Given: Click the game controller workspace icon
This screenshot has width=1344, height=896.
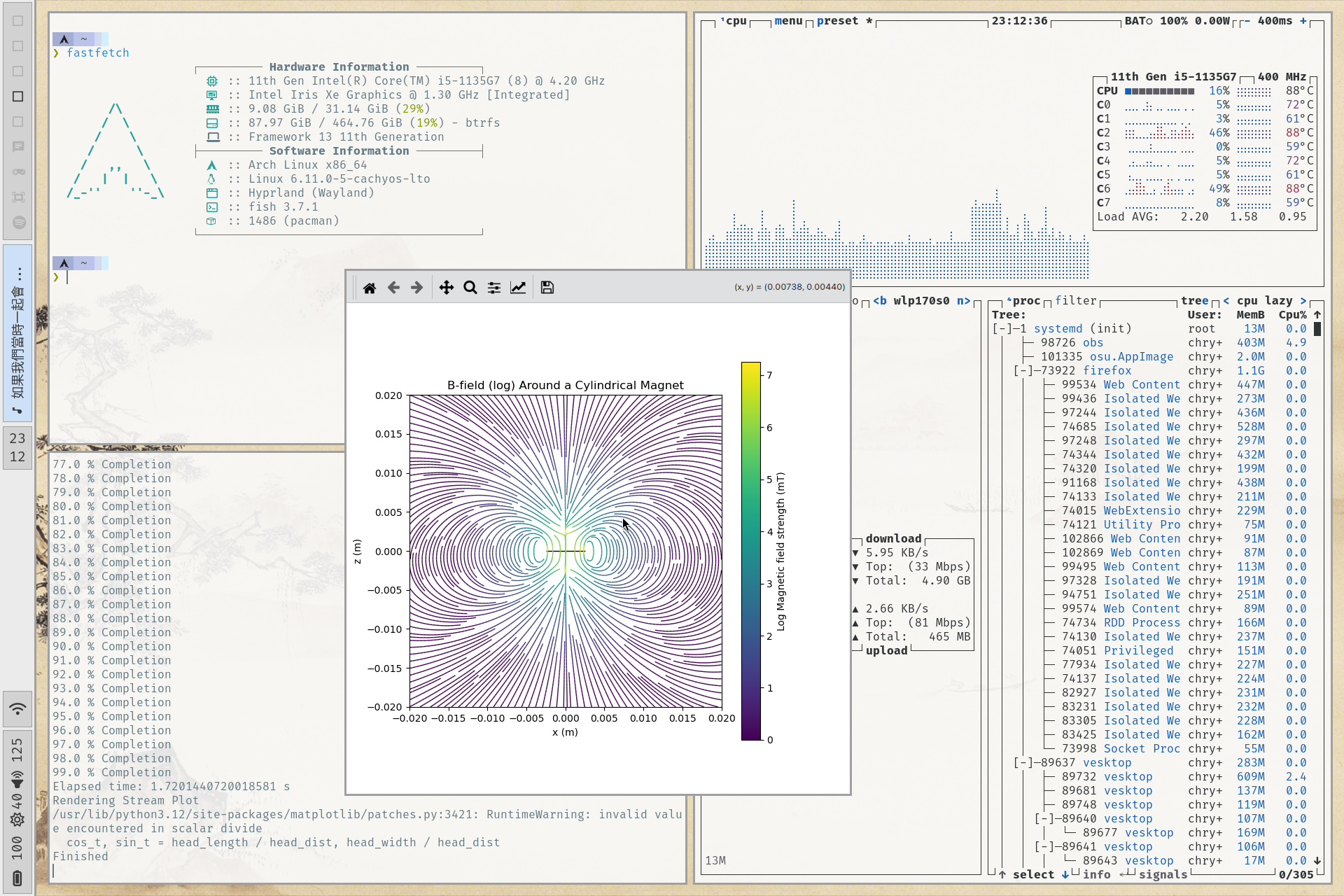Looking at the screenshot, I should [x=19, y=172].
